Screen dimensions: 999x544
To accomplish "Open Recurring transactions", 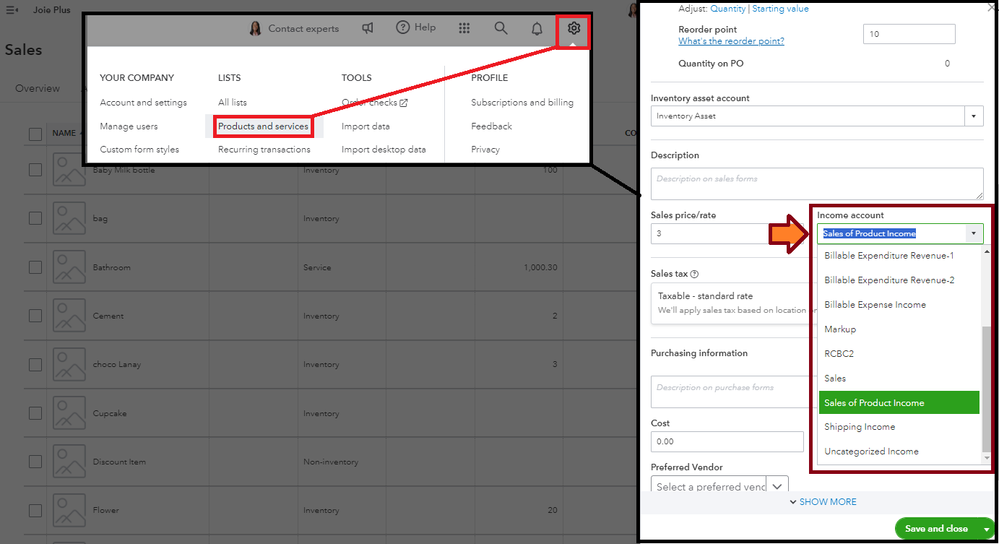I will 264,150.
